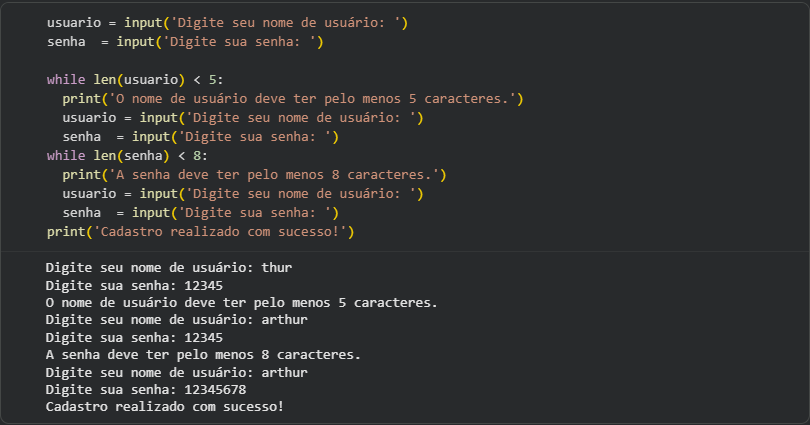
Task: Click 'len' in the senha while loop
Action: 106,155
